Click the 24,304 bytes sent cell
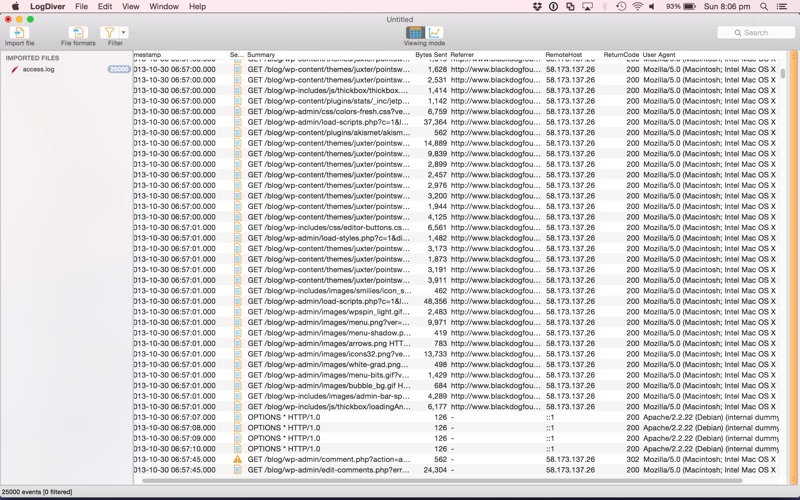 pos(435,470)
